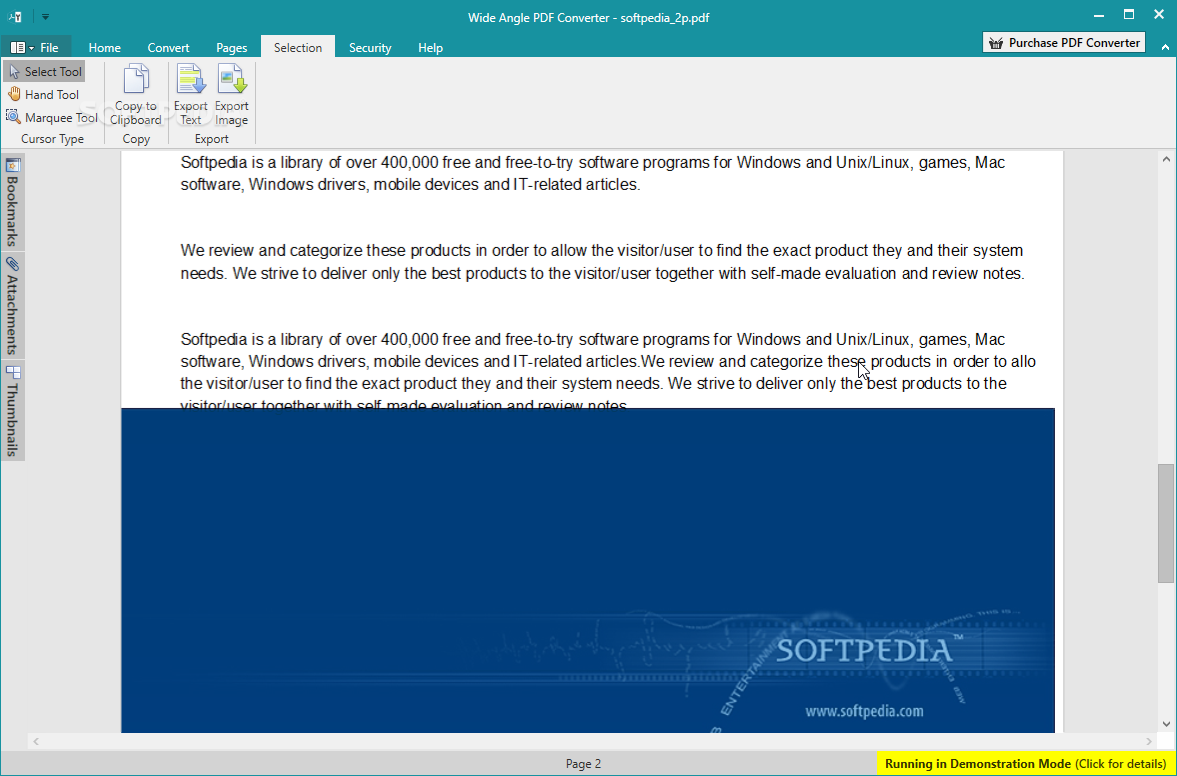Image resolution: width=1177 pixels, height=776 pixels.
Task: Open the Pages ribbon tab
Action: click(x=231, y=47)
